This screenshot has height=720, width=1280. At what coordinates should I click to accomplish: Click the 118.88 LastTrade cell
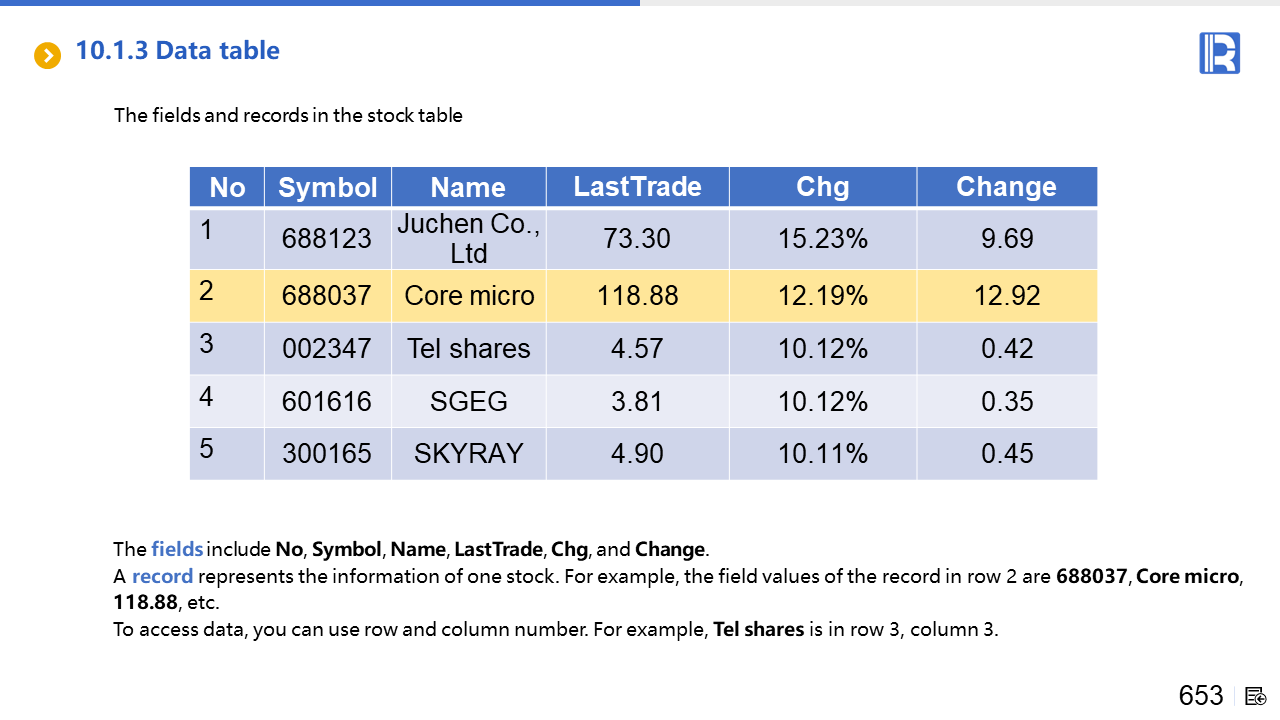(637, 296)
